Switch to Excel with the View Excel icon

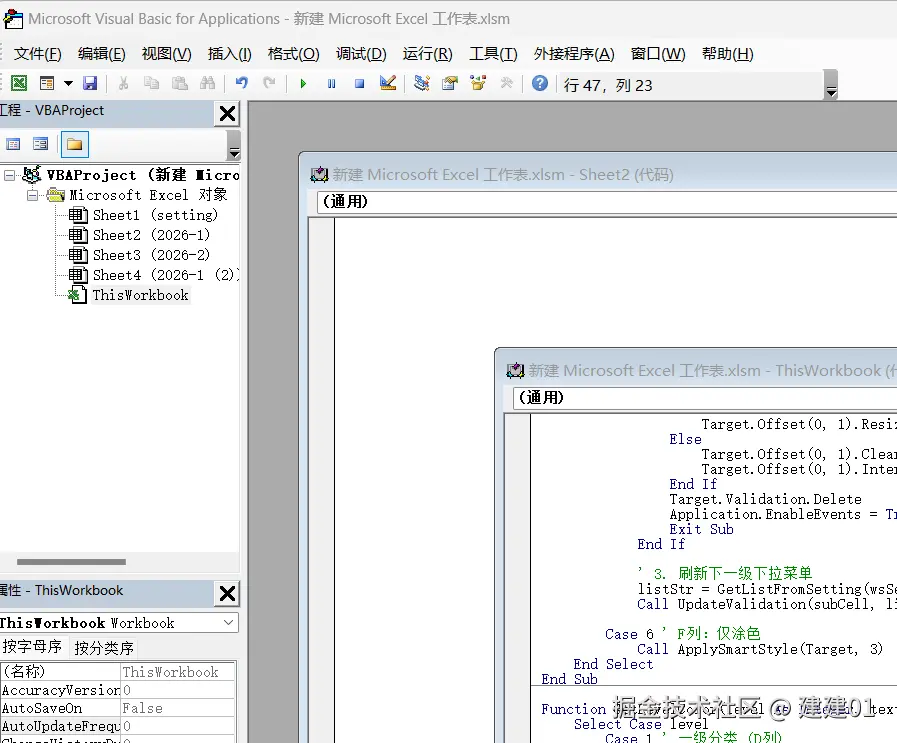pos(21,83)
